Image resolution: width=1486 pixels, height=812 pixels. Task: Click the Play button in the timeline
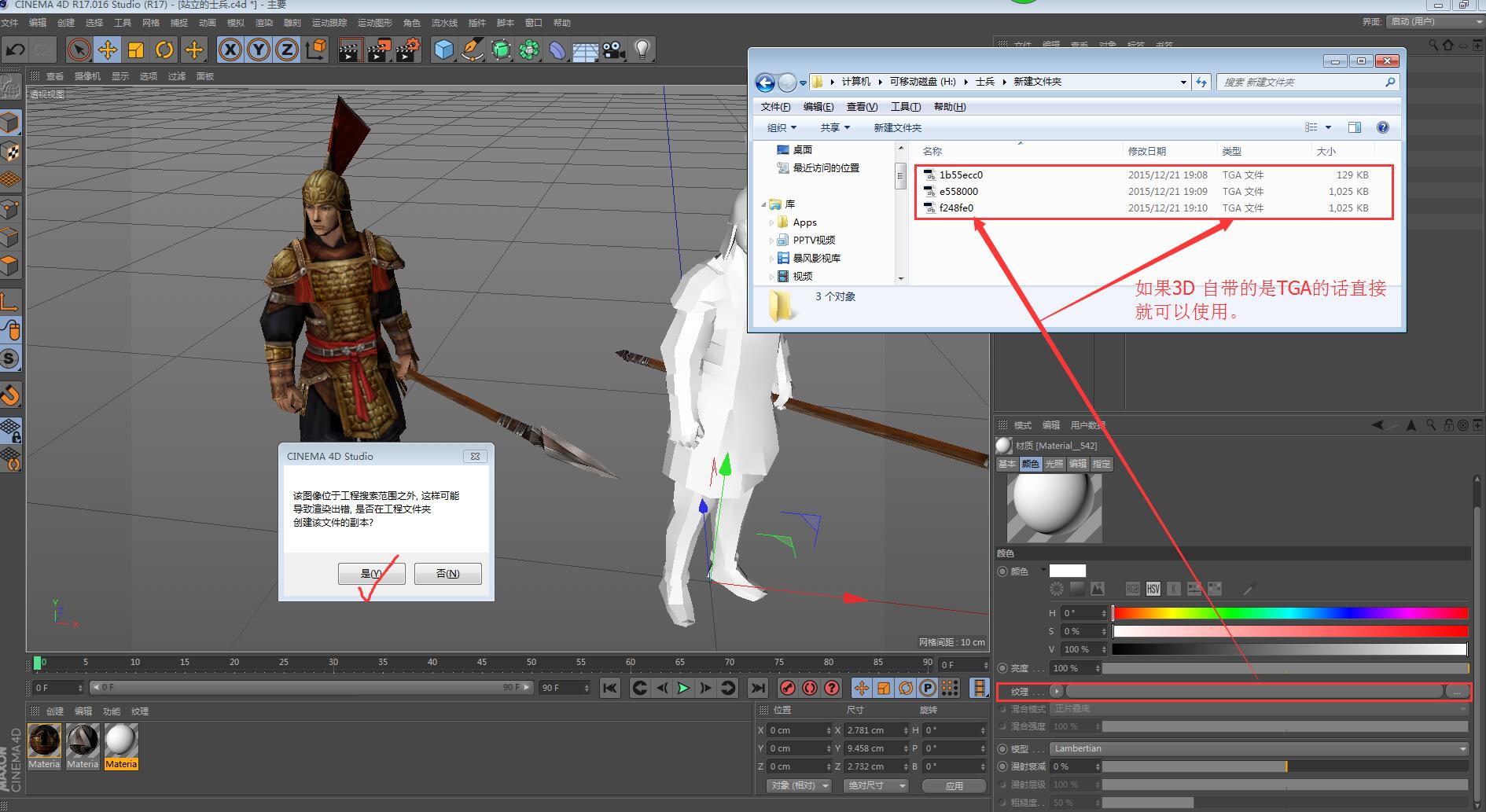(x=683, y=688)
